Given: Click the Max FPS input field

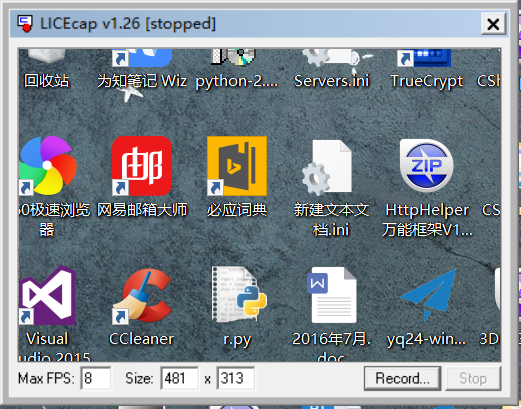Looking at the screenshot, I should click(x=96, y=378).
